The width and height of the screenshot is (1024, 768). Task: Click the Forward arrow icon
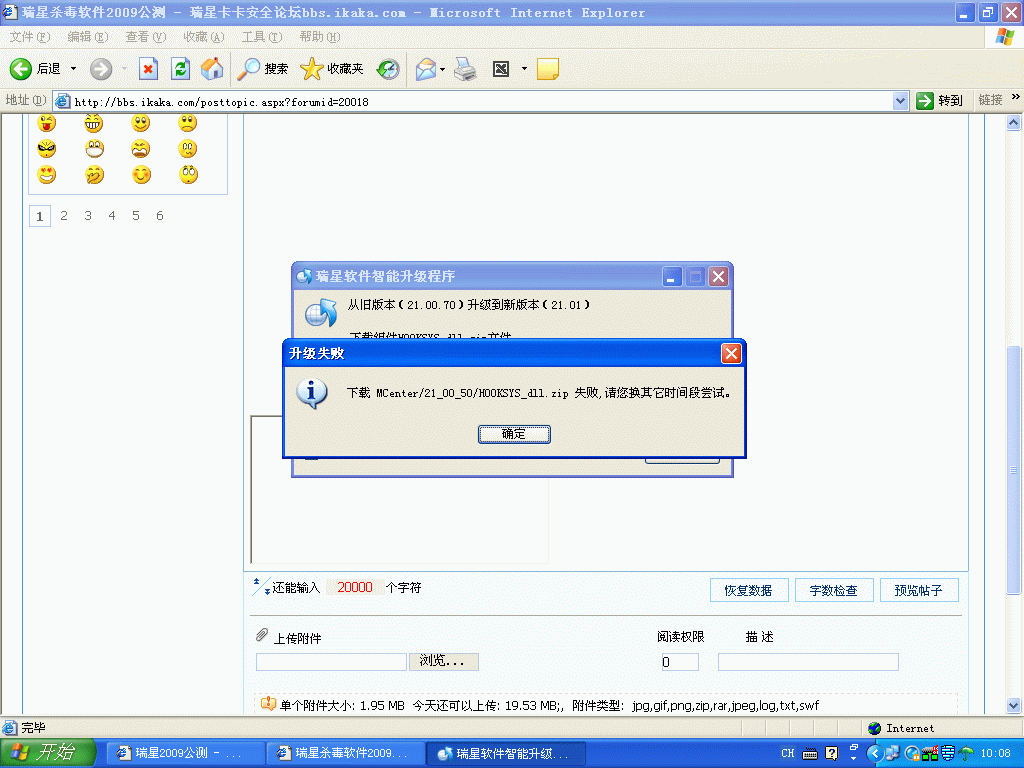click(101, 69)
